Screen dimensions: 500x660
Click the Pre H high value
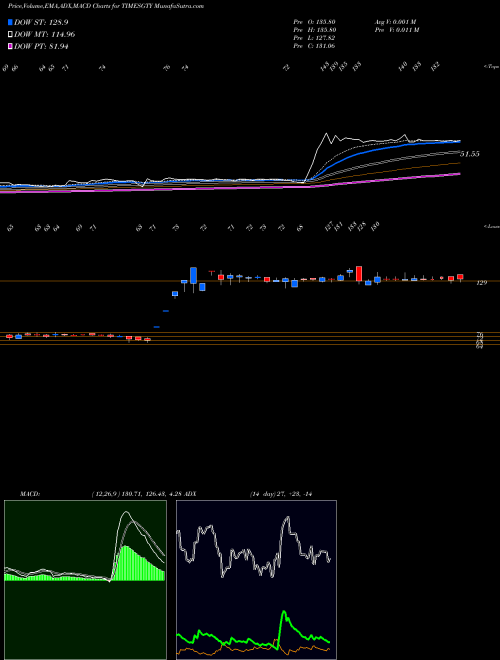pos(314,30)
